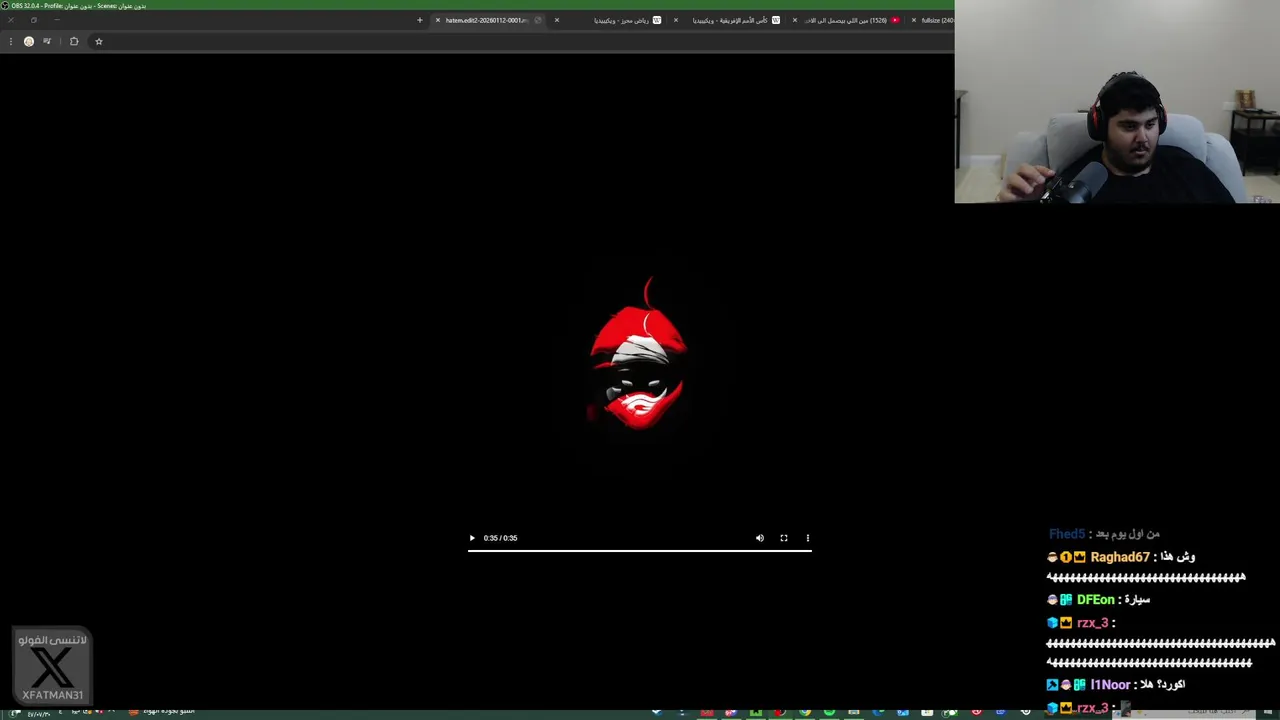Click the Fhed5 username in chat
Image resolution: width=1280 pixels, height=720 pixels.
1067,534
